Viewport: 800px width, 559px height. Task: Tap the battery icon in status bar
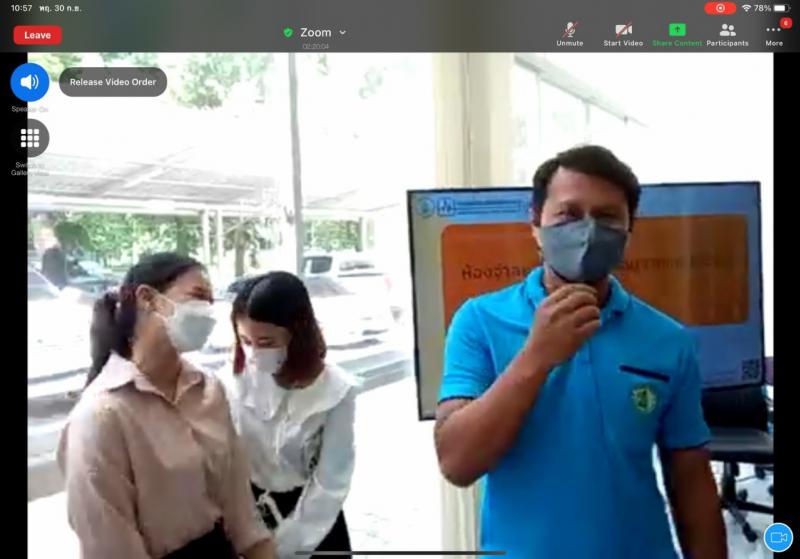coord(782,8)
